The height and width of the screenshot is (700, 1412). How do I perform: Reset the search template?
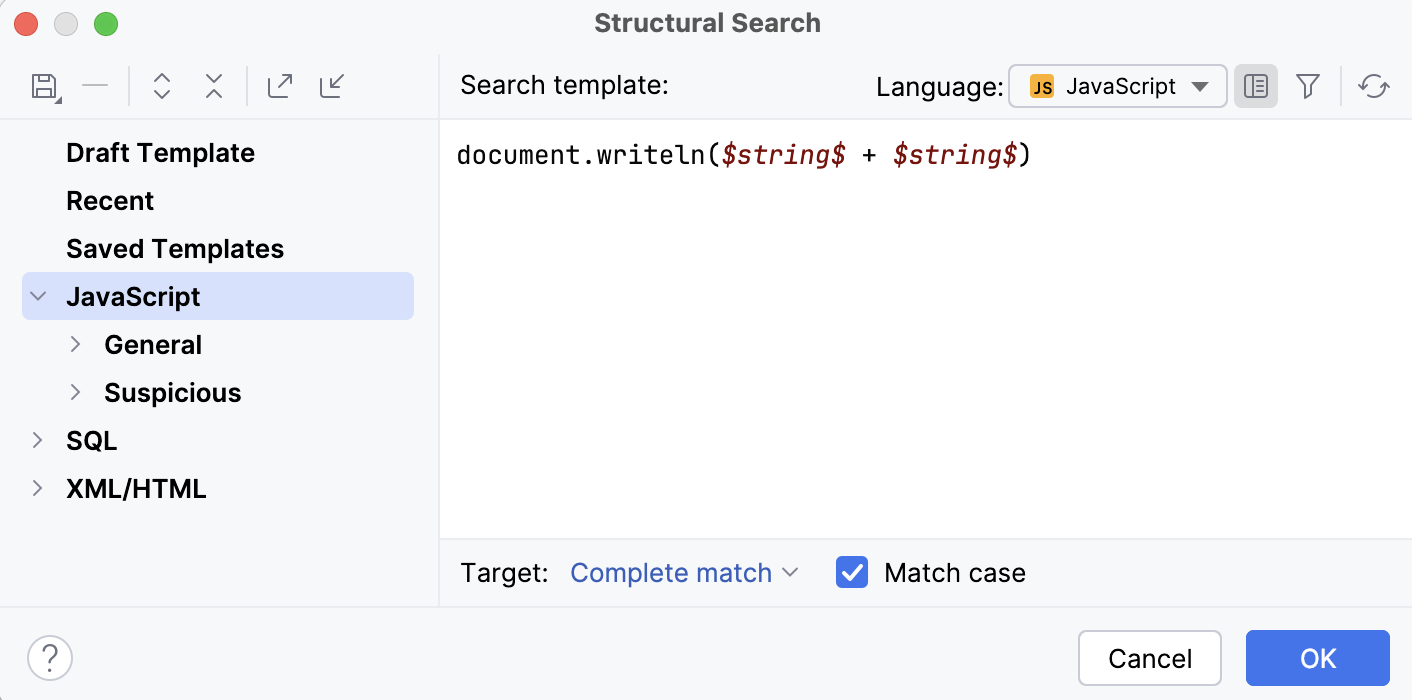[x=1374, y=86]
